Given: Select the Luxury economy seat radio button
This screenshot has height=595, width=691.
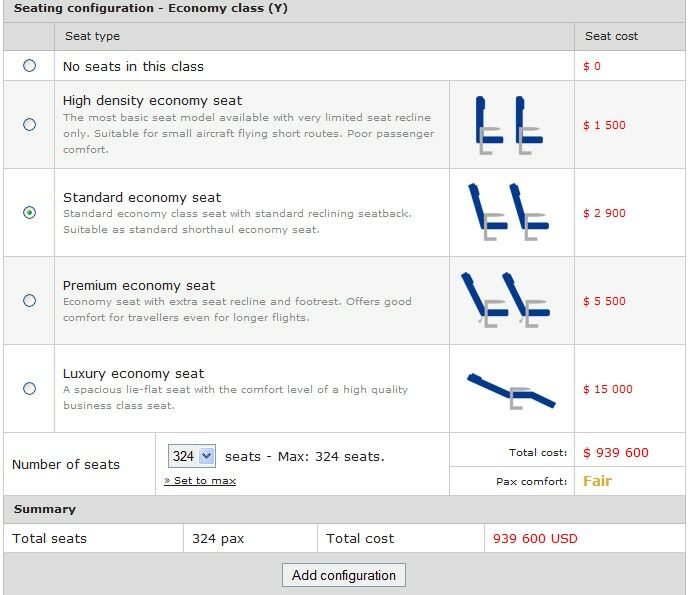Looking at the screenshot, I should point(29,389).
